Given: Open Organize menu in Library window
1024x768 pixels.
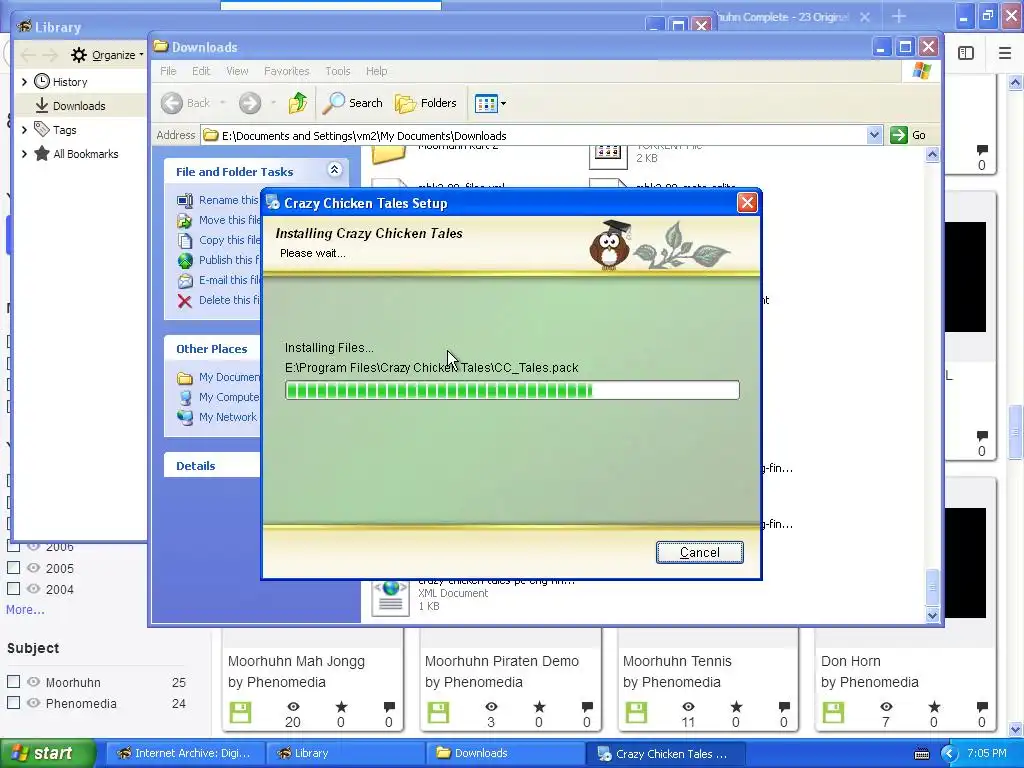Looking at the screenshot, I should (x=107, y=55).
